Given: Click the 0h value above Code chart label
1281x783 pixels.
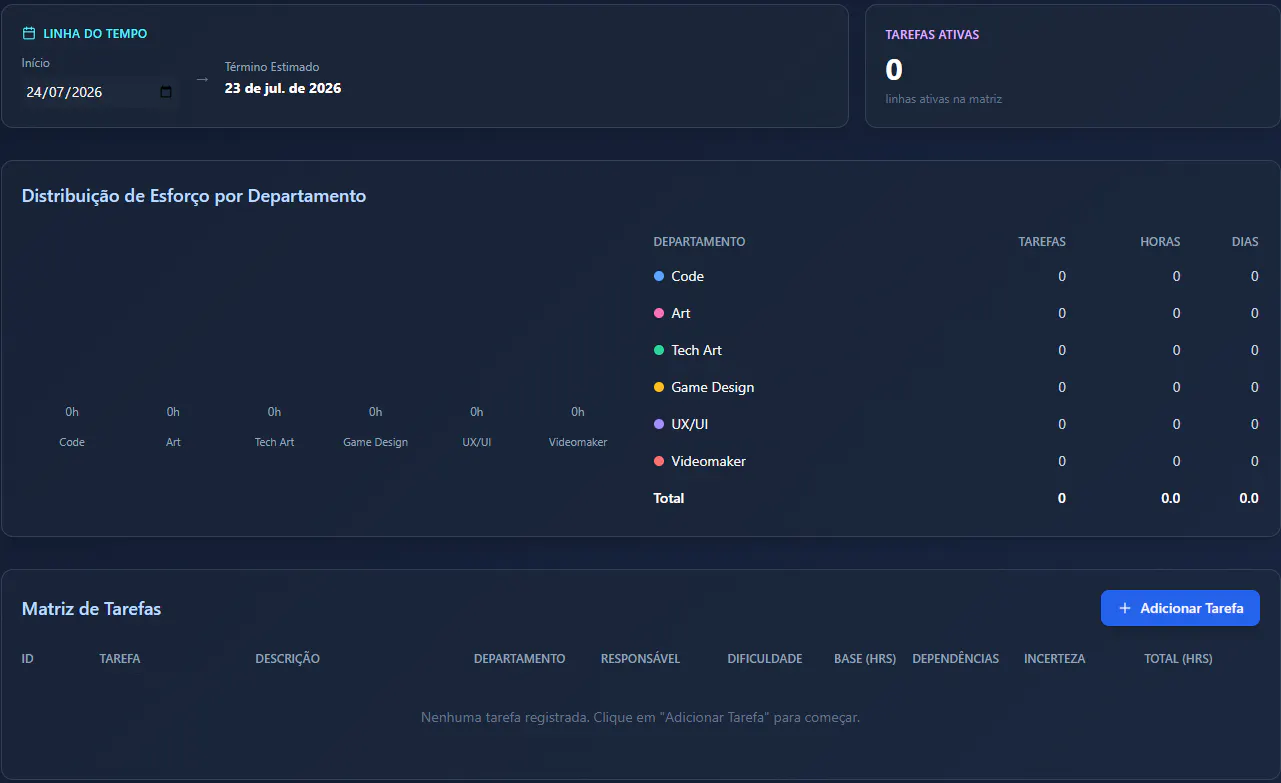Looking at the screenshot, I should 72,412.
